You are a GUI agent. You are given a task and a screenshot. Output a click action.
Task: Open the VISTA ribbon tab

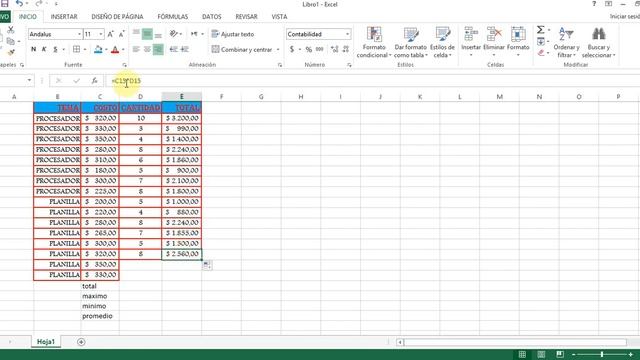click(279, 17)
